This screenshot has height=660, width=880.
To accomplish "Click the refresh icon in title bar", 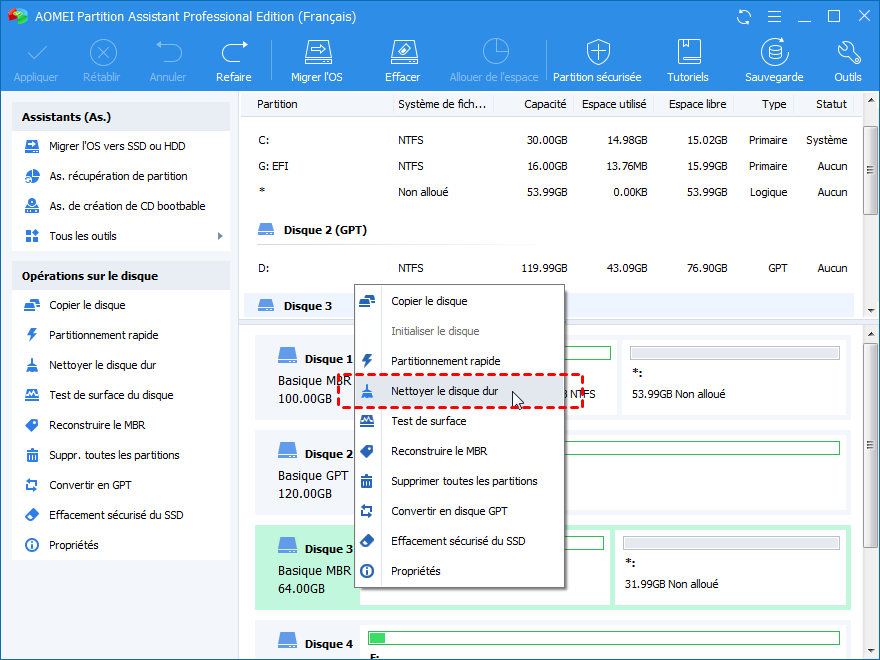I will click(x=744, y=17).
